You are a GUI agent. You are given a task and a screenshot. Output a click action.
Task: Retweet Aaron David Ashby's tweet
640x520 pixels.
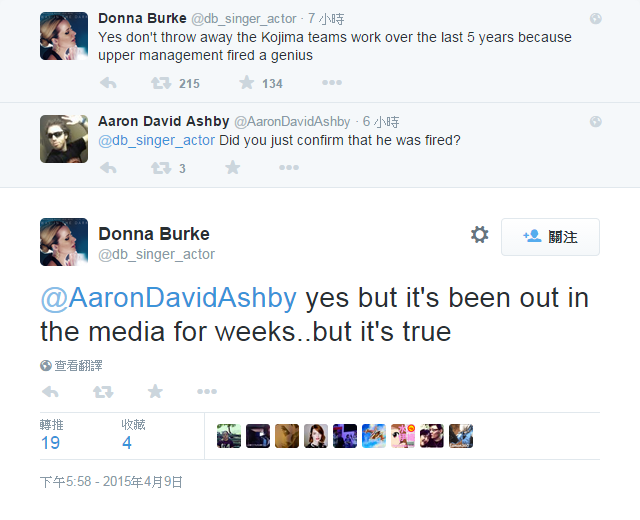(160, 168)
